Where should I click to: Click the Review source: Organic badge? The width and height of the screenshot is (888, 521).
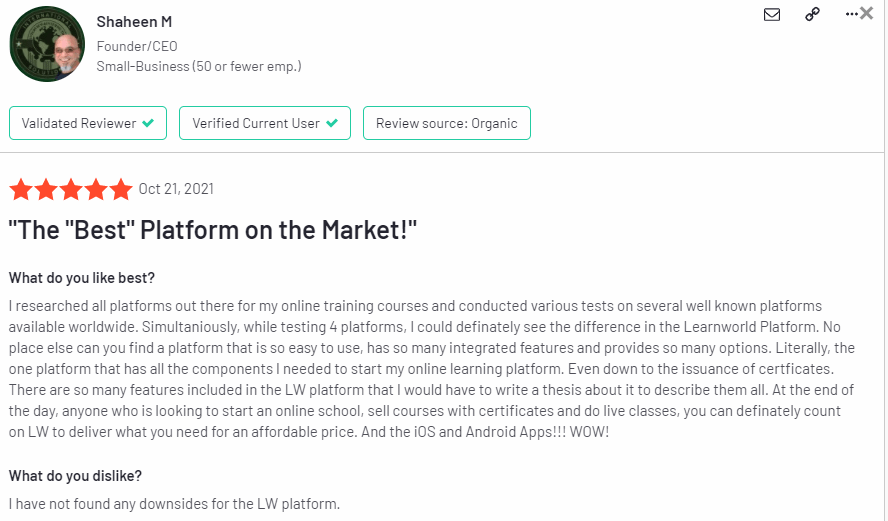[447, 123]
